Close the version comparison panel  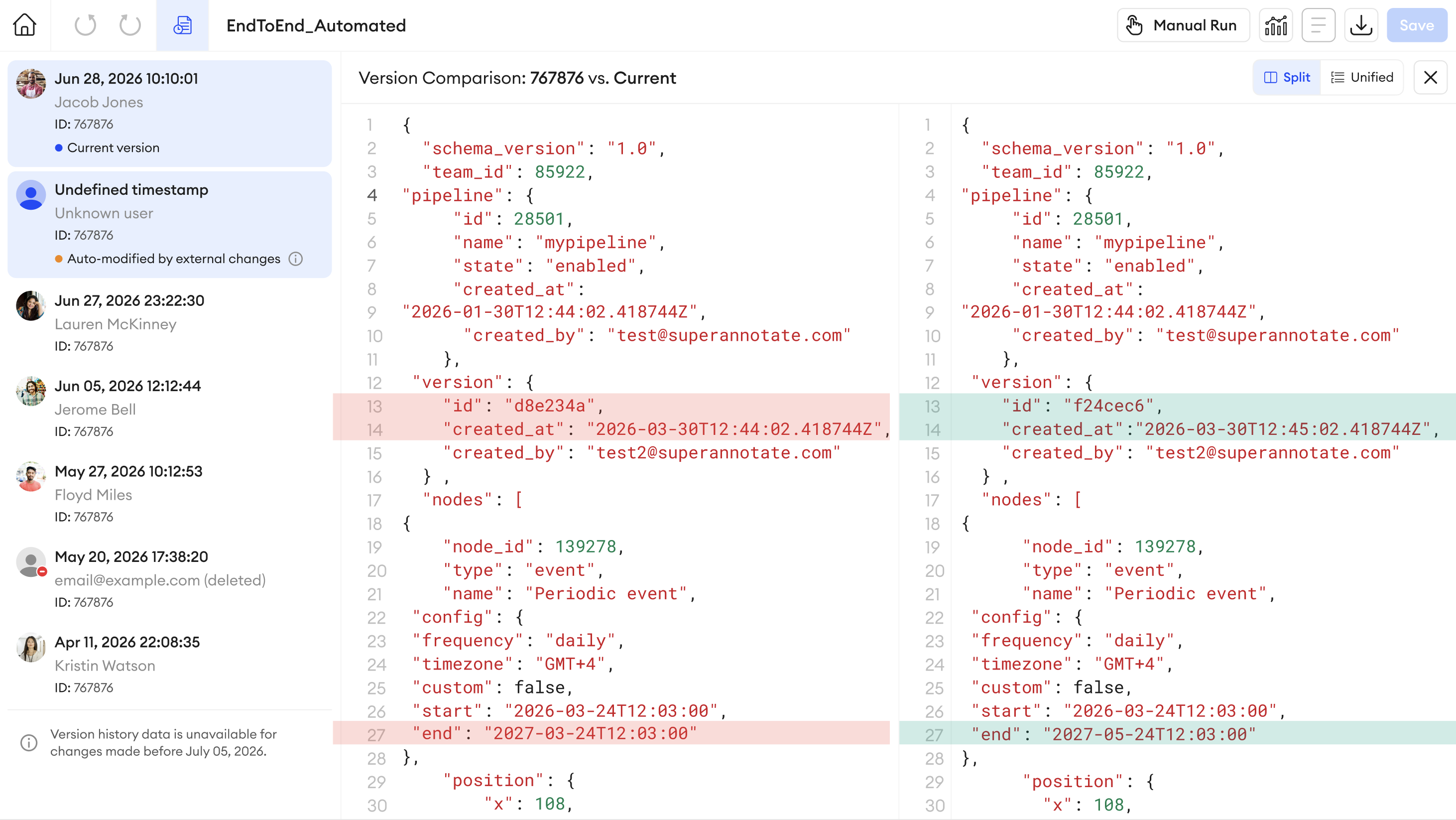click(1430, 78)
